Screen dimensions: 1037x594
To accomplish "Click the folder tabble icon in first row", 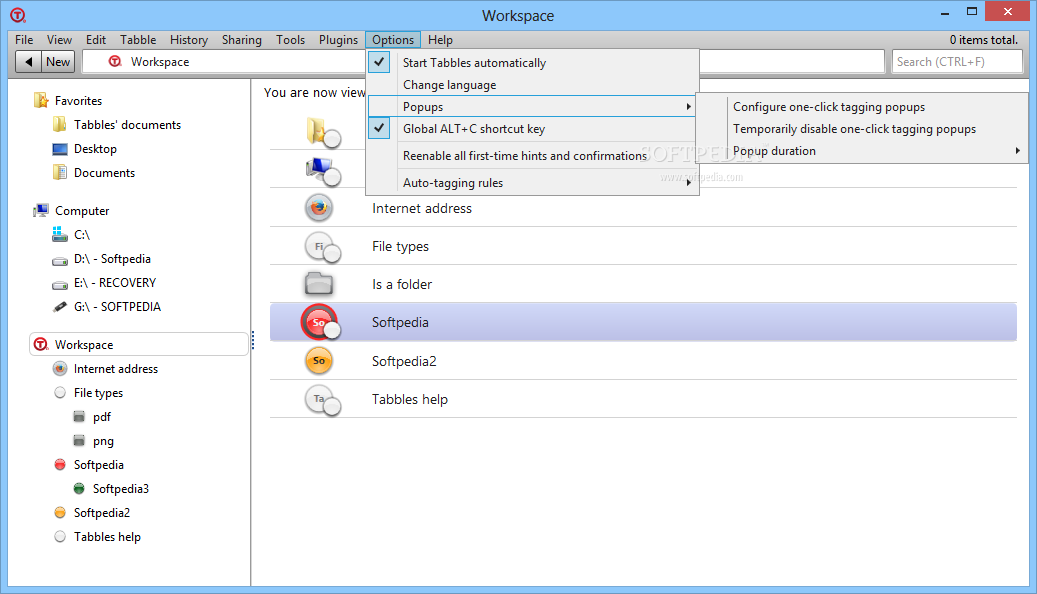I will (323, 132).
